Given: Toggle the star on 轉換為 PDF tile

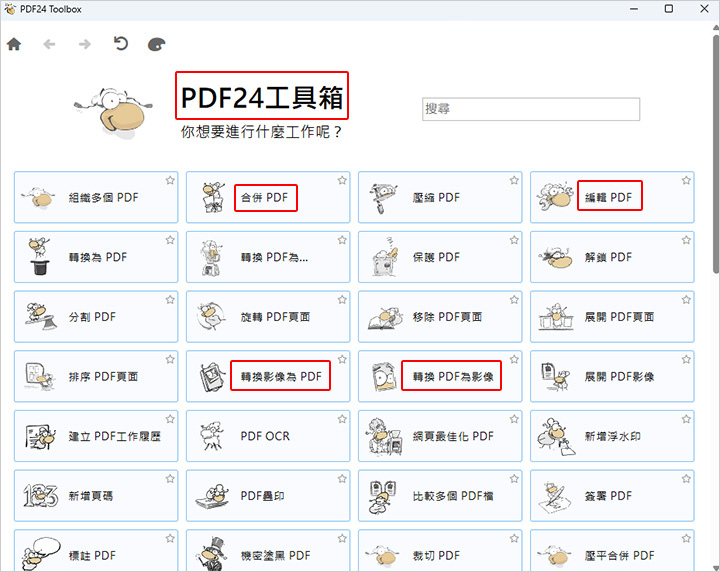Looking at the screenshot, I should [170, 240].
